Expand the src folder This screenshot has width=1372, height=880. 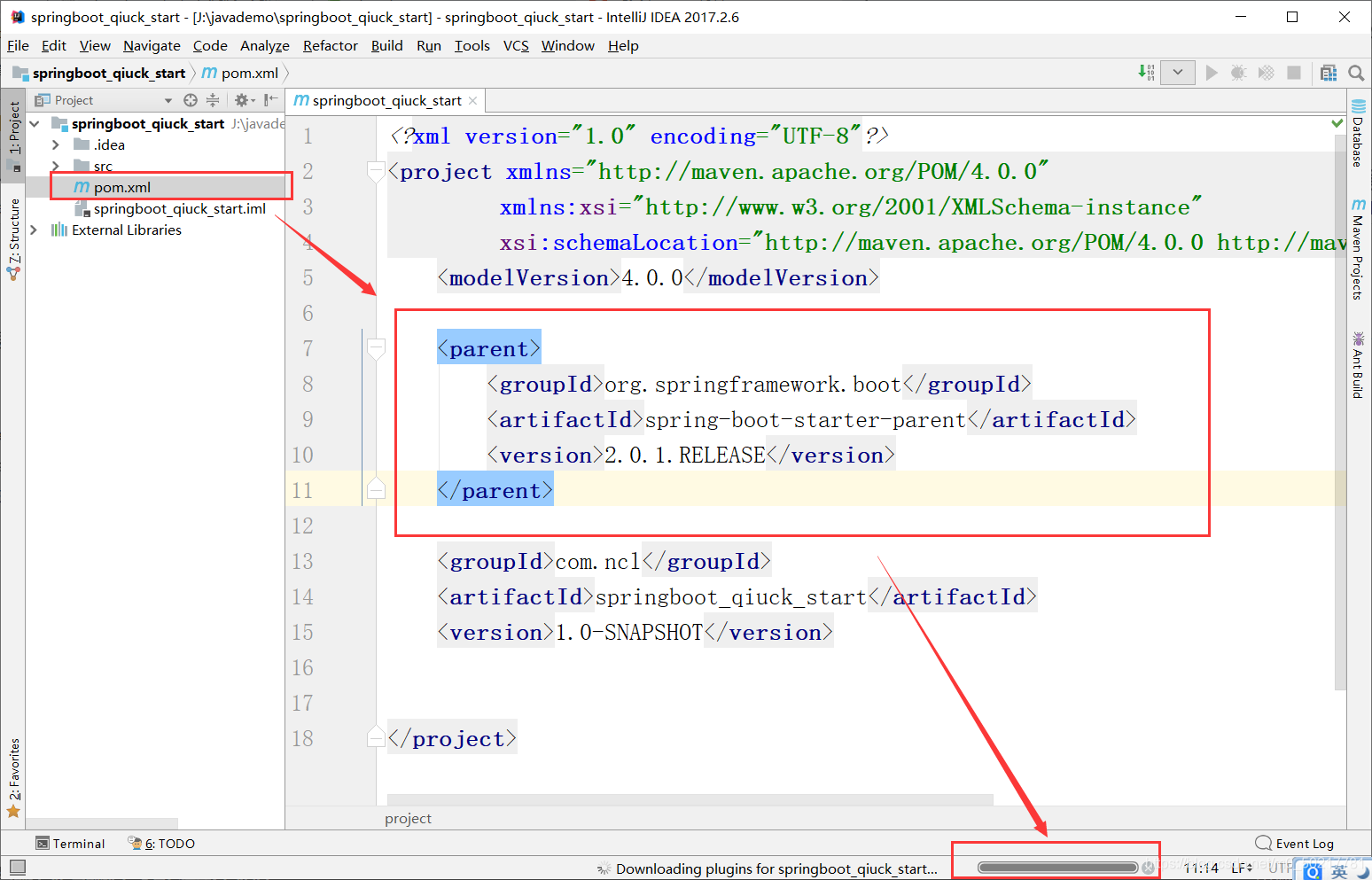pyautogui.click(x=56, y=166)
